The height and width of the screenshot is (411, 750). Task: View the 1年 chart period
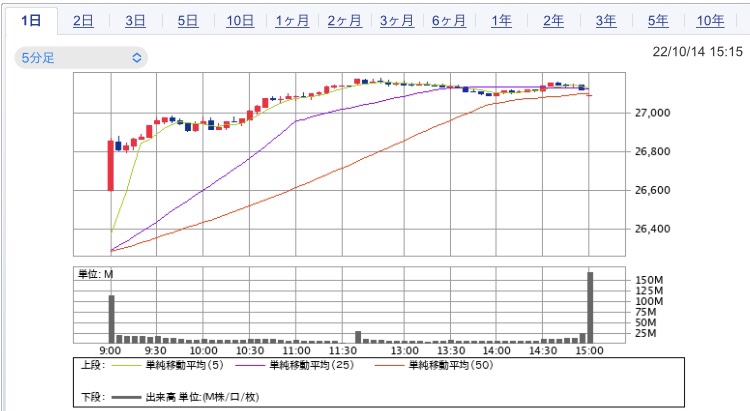point(501,21)
